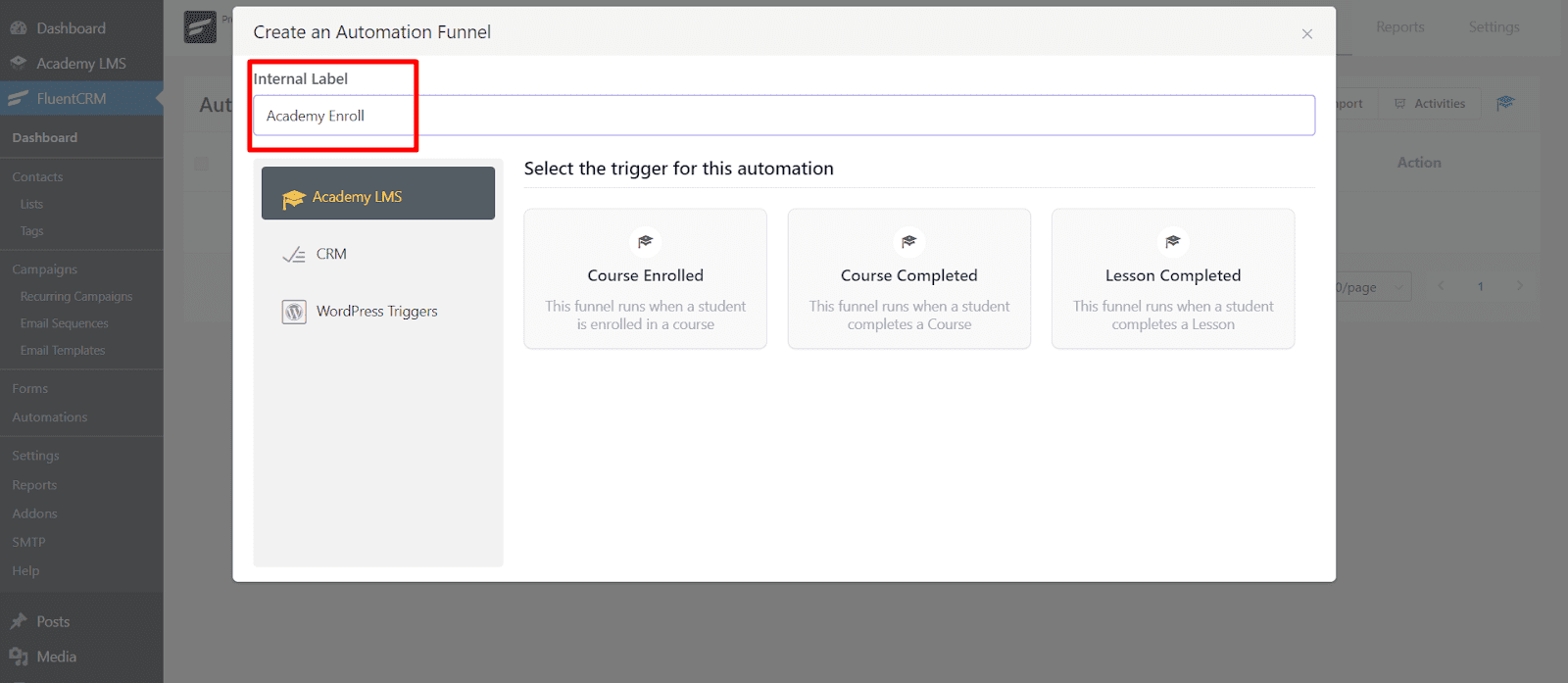Click the FluentCRM logo icon in sidebar
The width and height of the screenshot is (1568, 683).
(18, 99)
